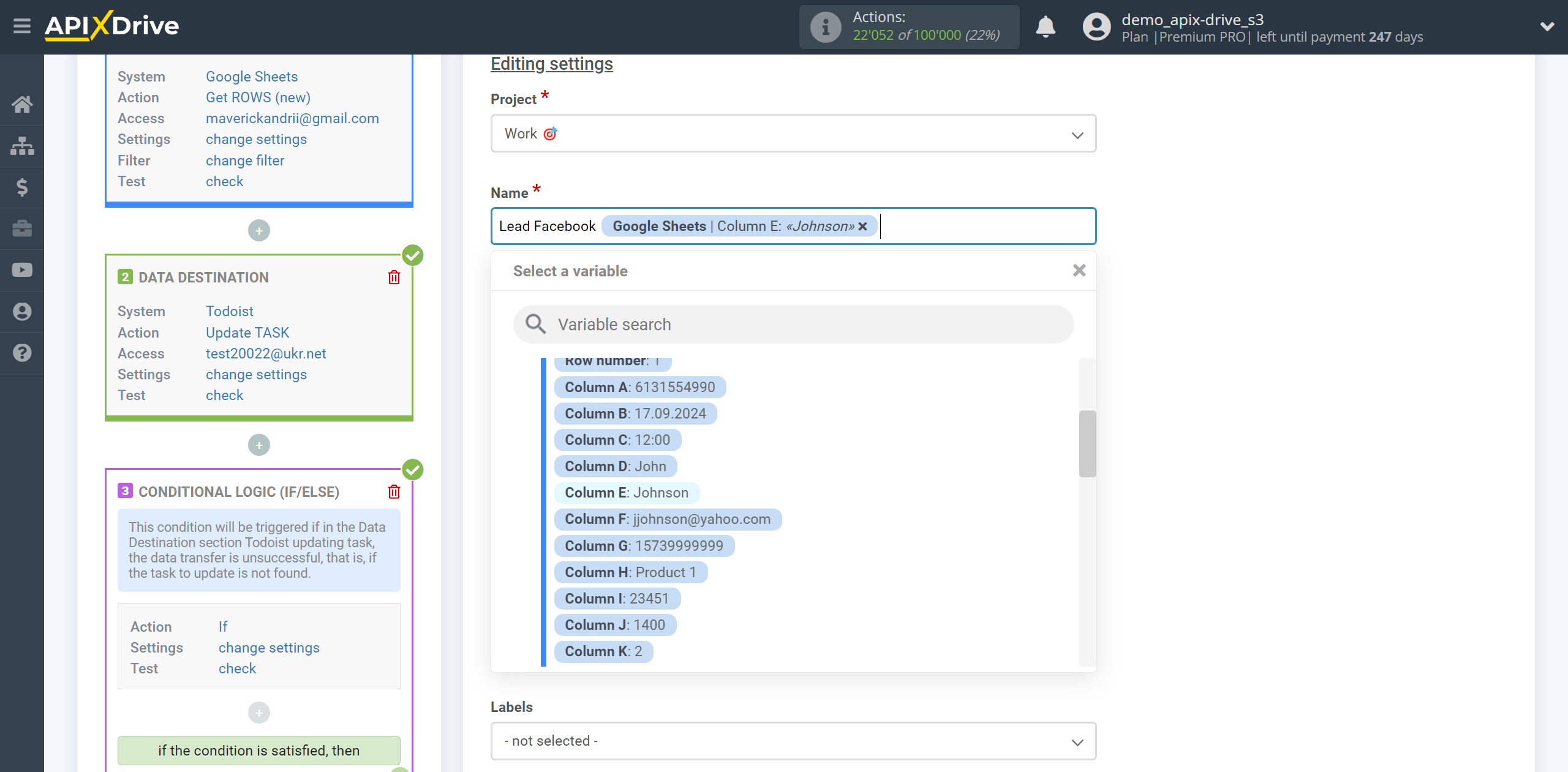Click check in Conditional Logic block
Viewport: 1568px width, 772px height.
click(x=237, y=668)
